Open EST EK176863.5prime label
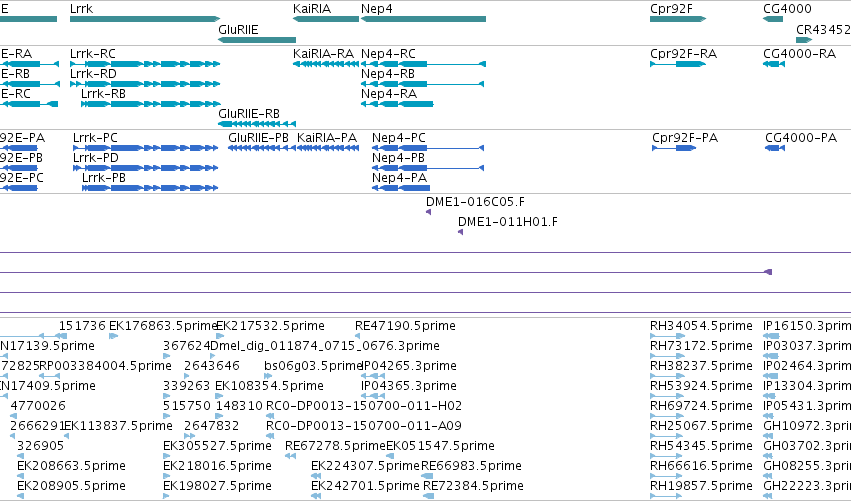The width and height of the screenshot is (851, 501). (x=163, y=326)
